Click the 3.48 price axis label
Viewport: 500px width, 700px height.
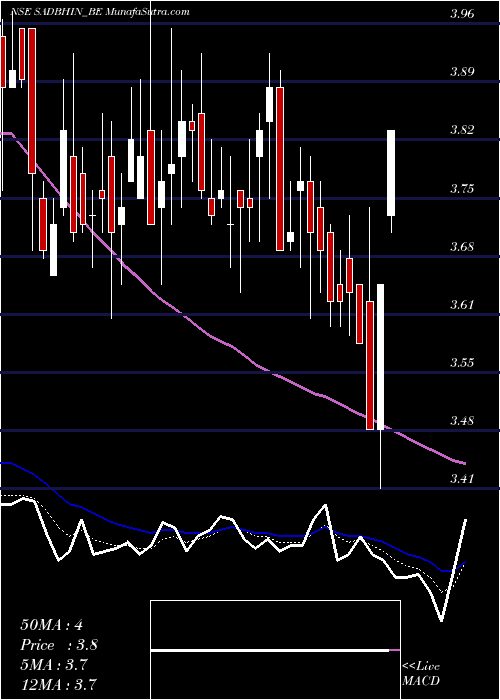point(462,421)
